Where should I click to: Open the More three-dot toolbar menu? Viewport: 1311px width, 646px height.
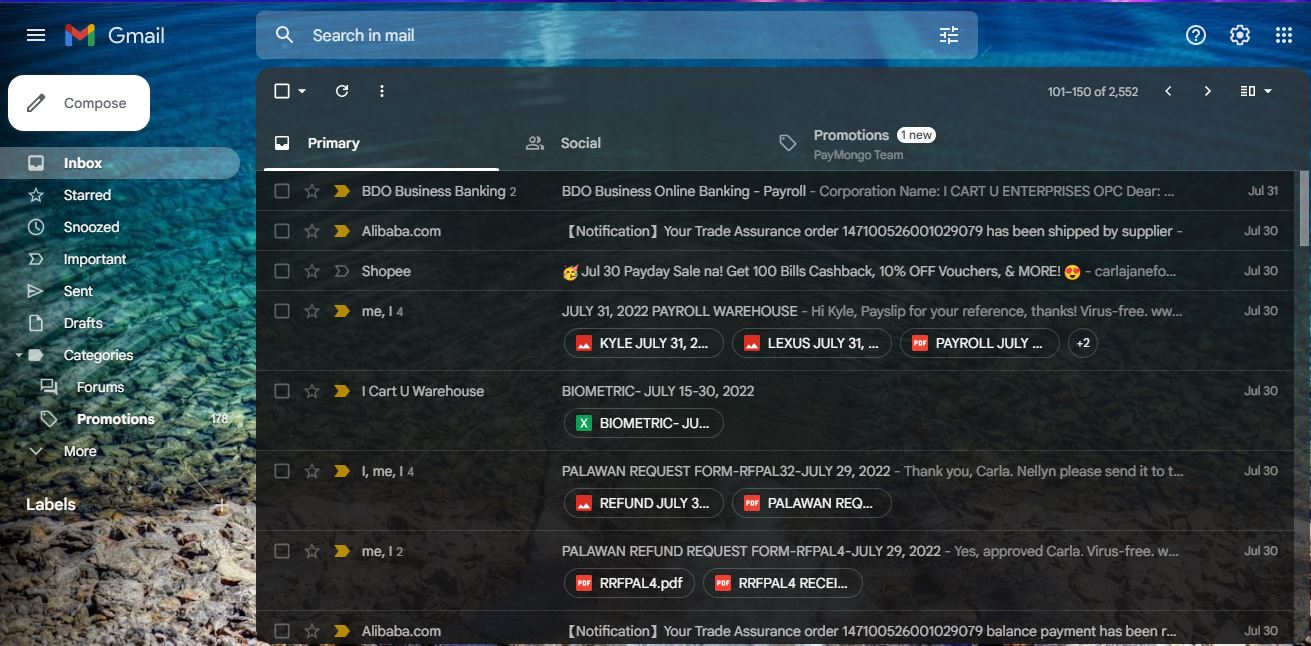[381, 91]
